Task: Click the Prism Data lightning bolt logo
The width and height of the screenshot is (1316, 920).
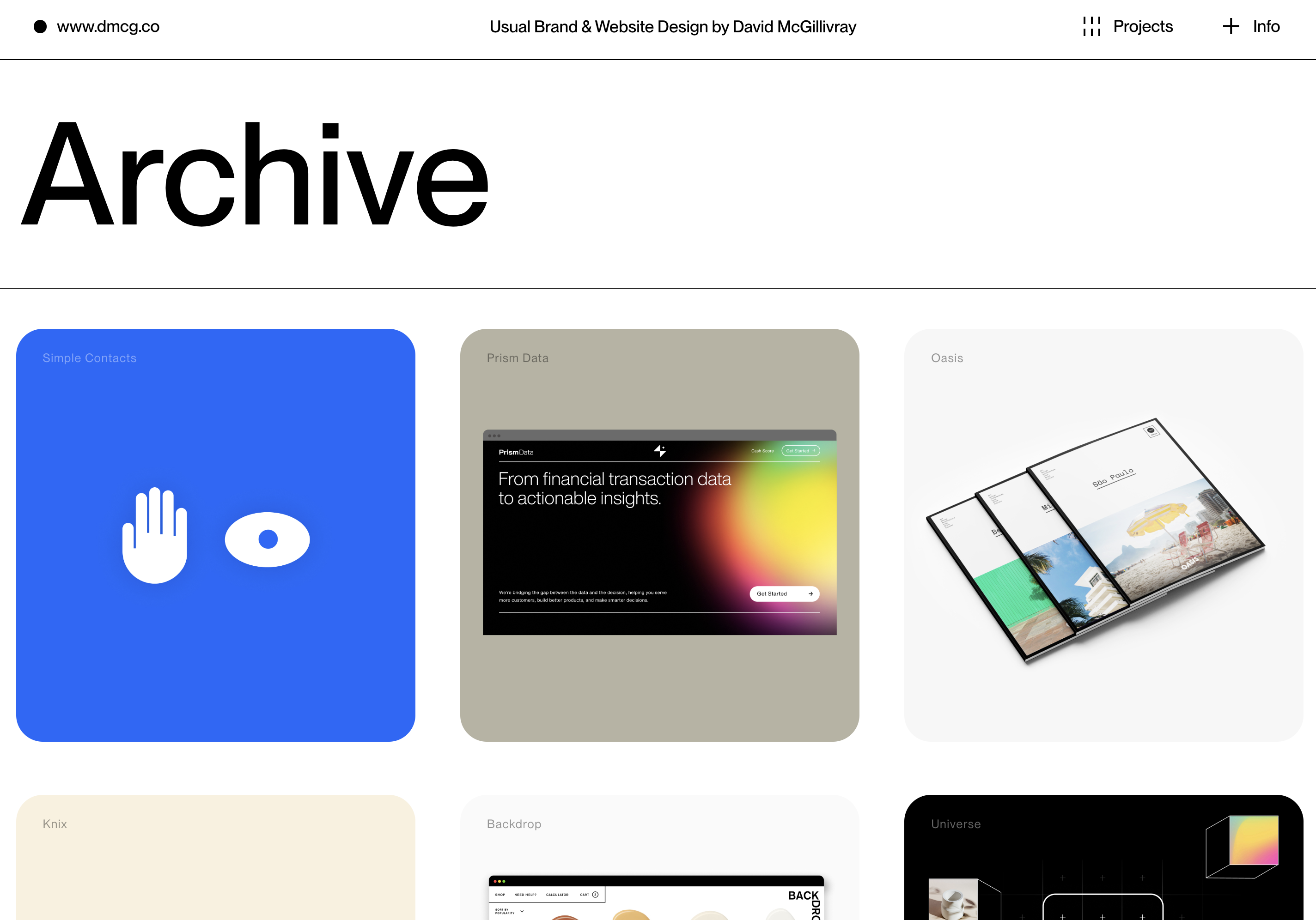Action: pos(660,451)
